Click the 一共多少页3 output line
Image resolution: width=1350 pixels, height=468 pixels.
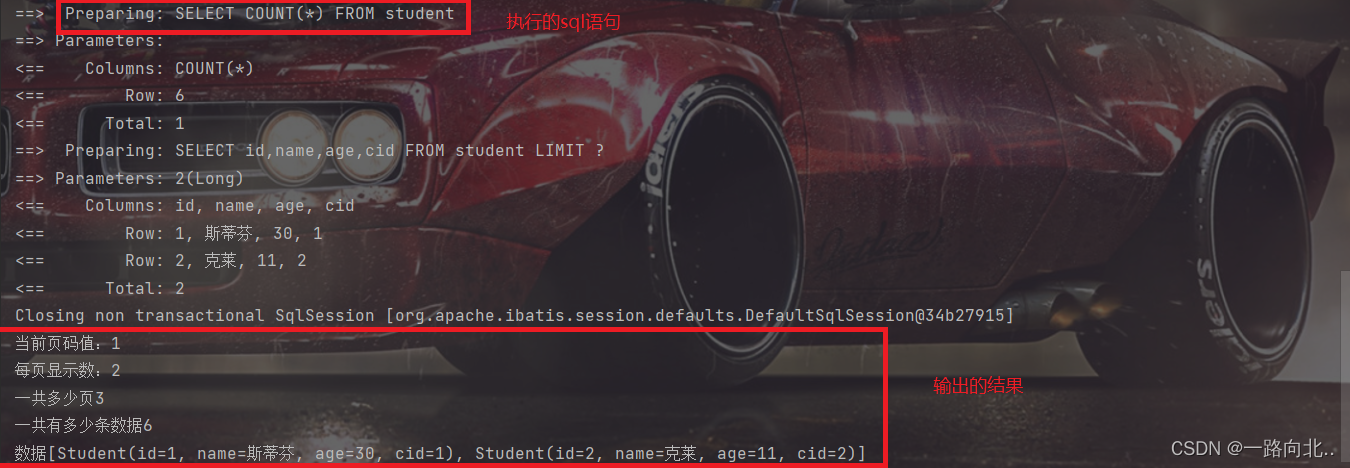tap(60, 398)
